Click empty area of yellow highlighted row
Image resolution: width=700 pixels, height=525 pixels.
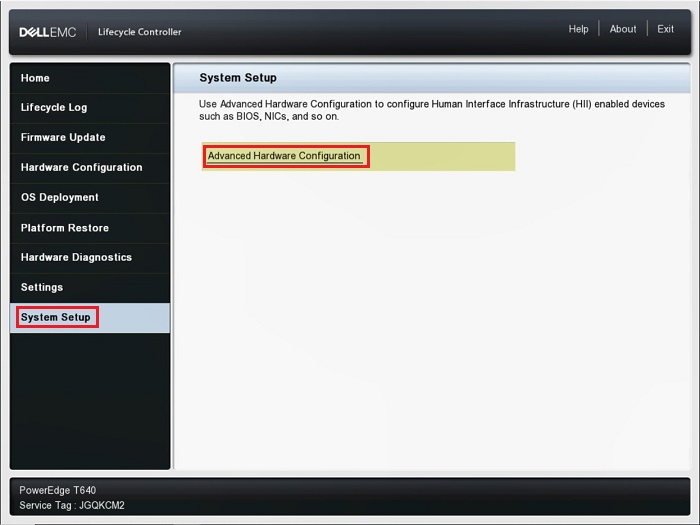pos(442,156)
